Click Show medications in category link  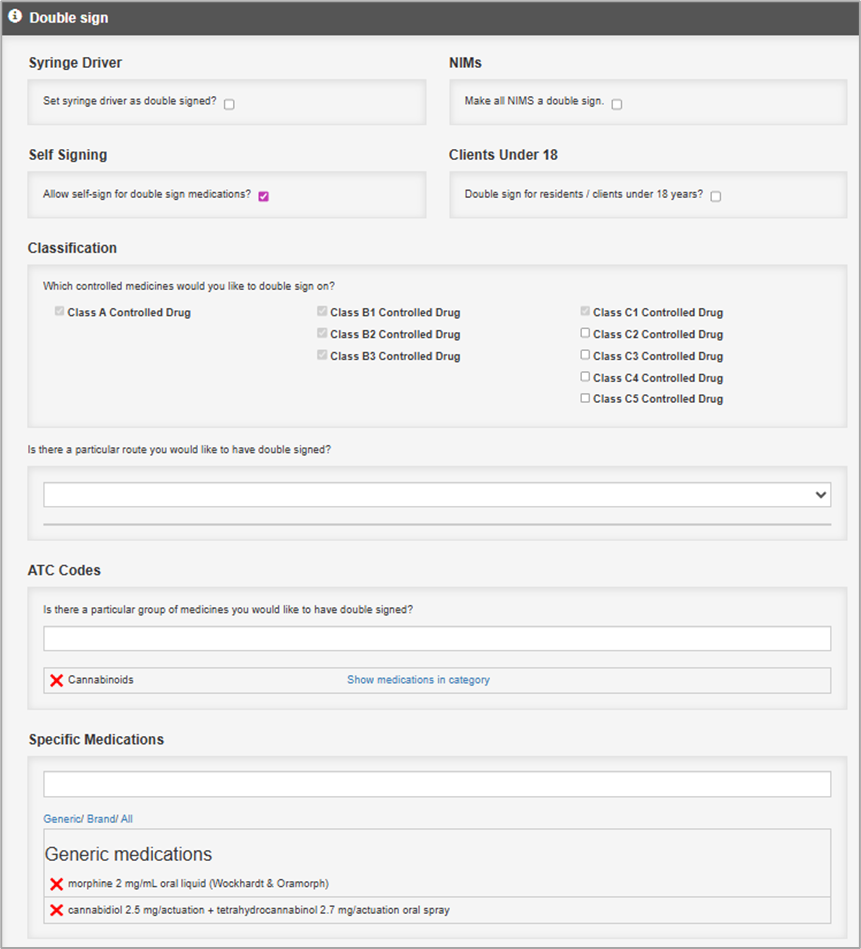418,680
